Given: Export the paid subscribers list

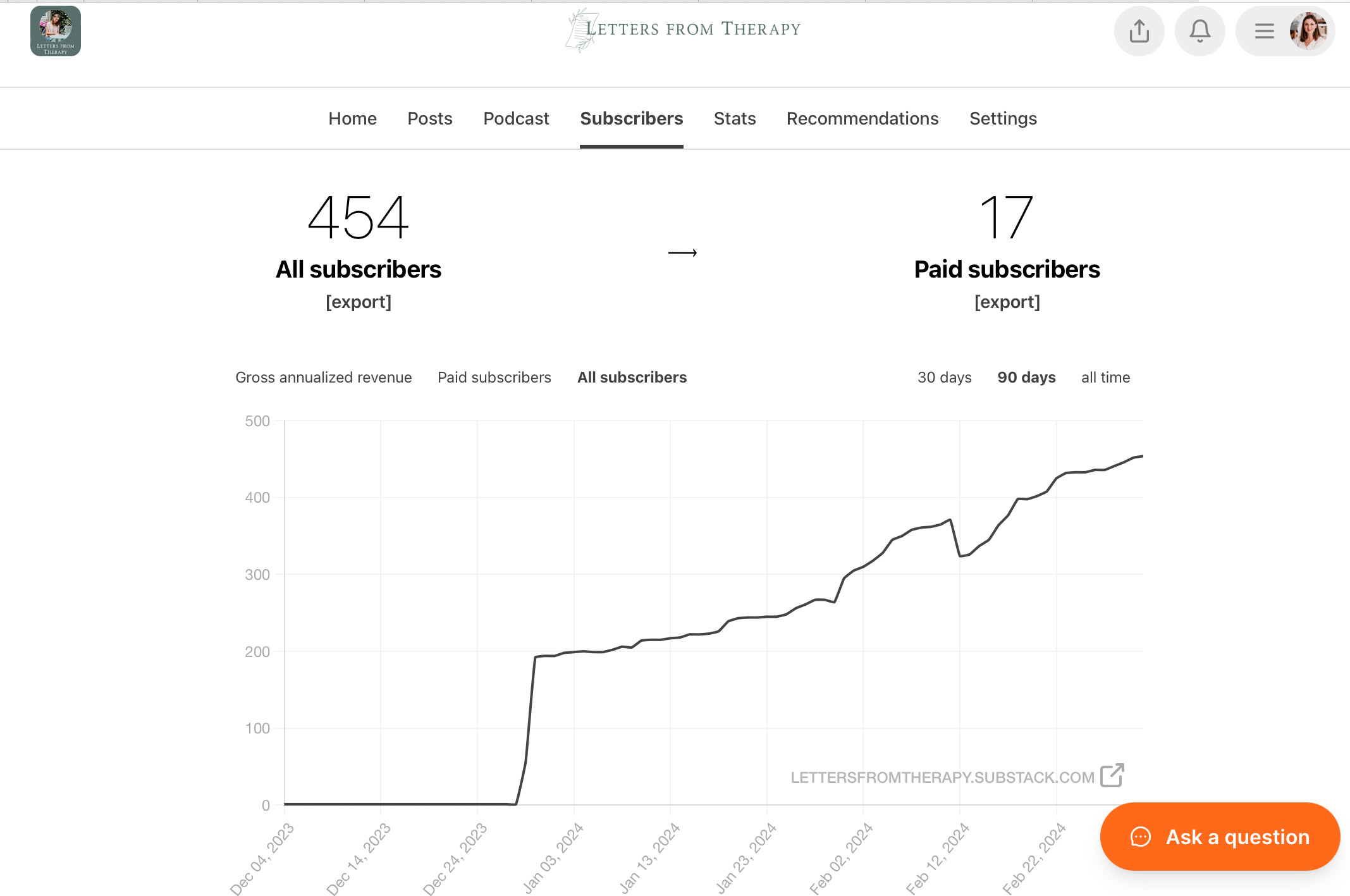Looking at the screenshot, I should click(1007, 302).
